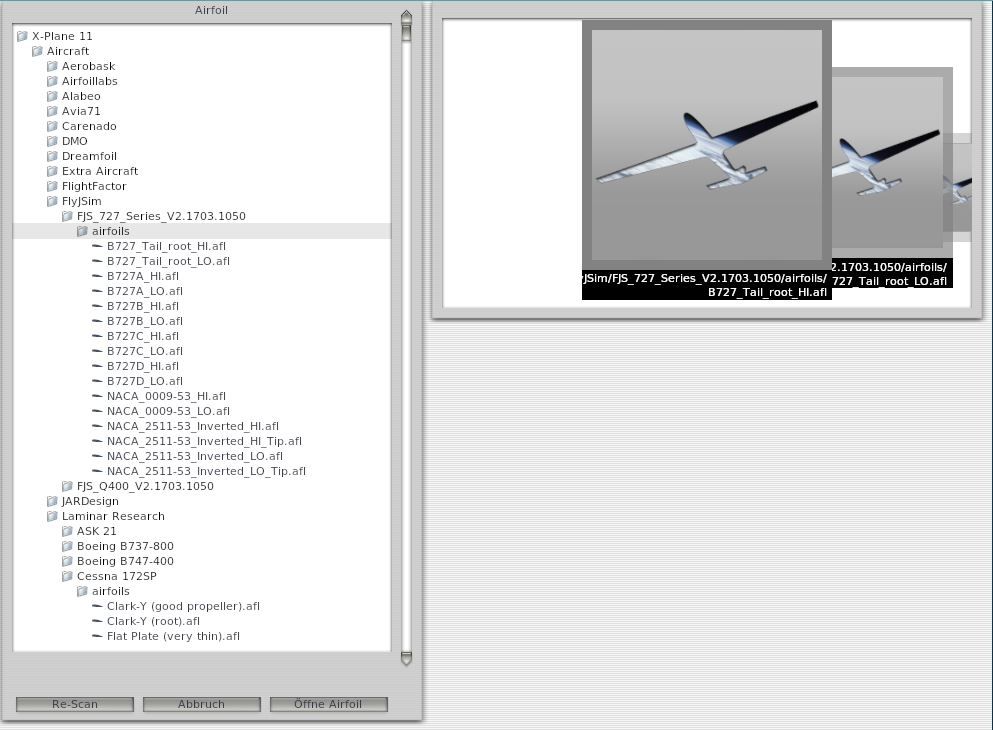Click the airfoil icon beside Clark-Y (root).afl
This screenshot has width=993, height=730.
point(97,621)
